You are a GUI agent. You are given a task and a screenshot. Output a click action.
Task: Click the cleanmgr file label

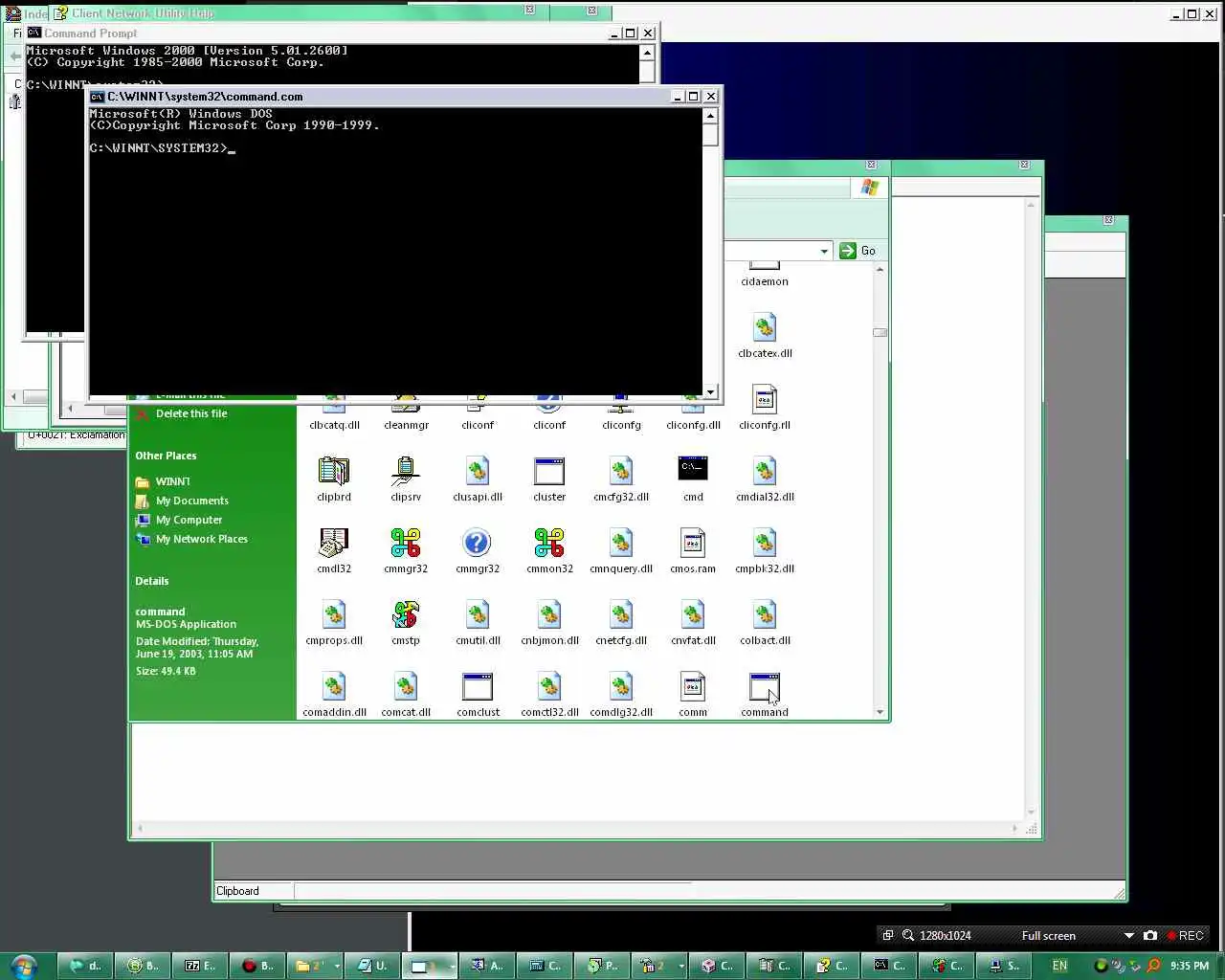coord(406,425)
